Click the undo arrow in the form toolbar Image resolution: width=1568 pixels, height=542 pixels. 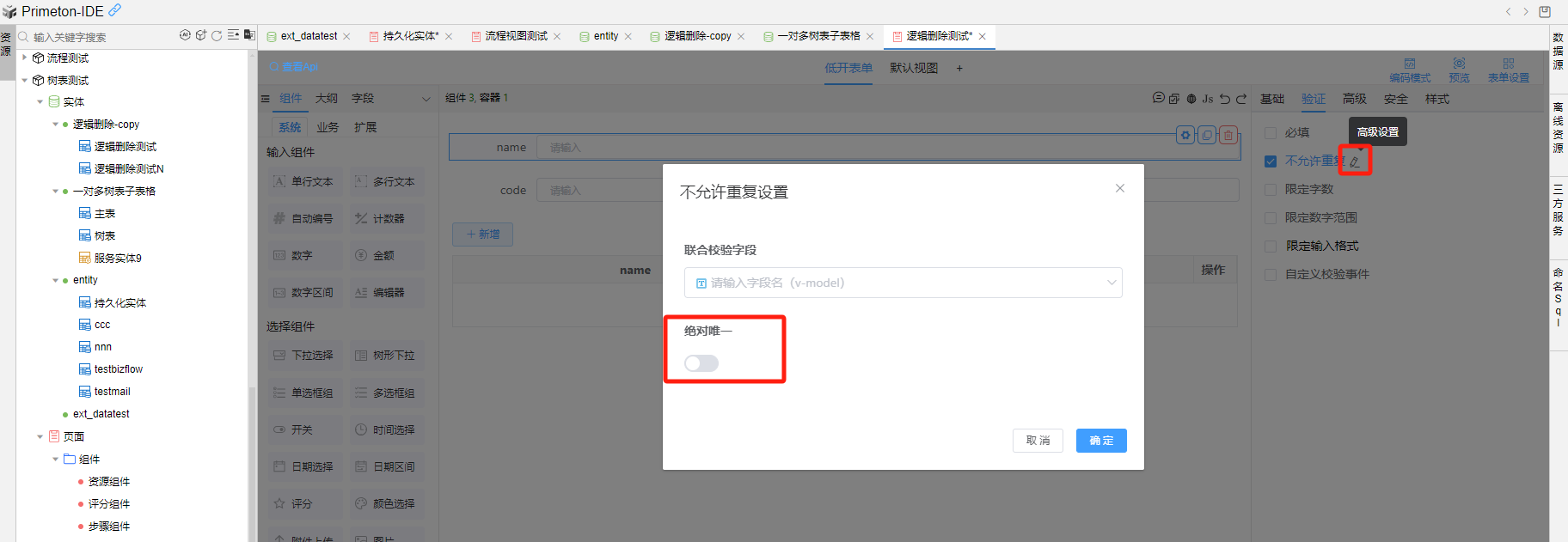coord(1225,99)
